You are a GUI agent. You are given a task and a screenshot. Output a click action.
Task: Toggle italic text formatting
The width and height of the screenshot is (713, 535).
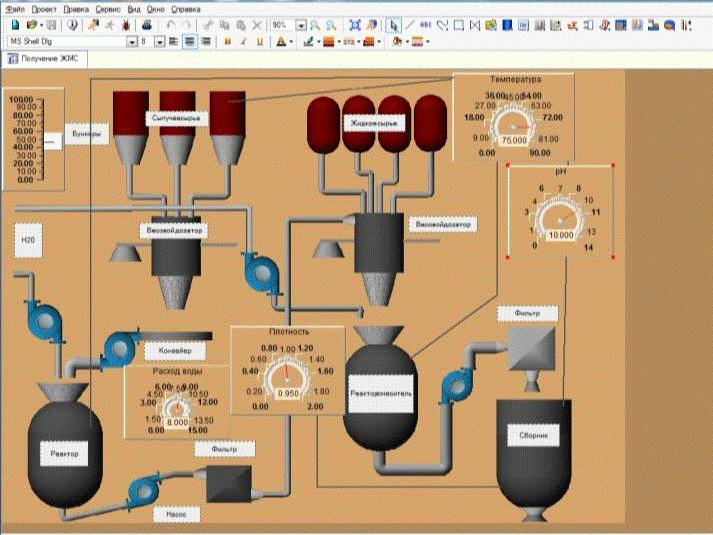click(244, 42)
